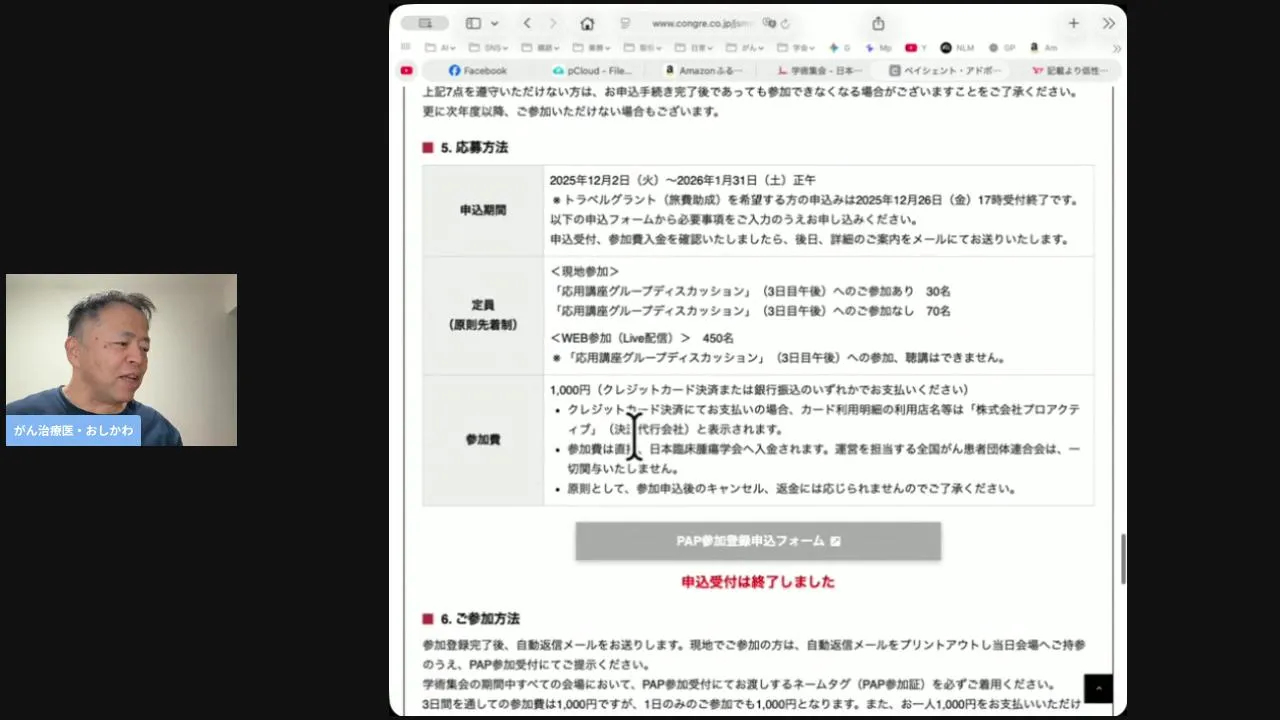Open the GP bookmark
This screenshot has width=1280, height=720.
[1002, 47]
